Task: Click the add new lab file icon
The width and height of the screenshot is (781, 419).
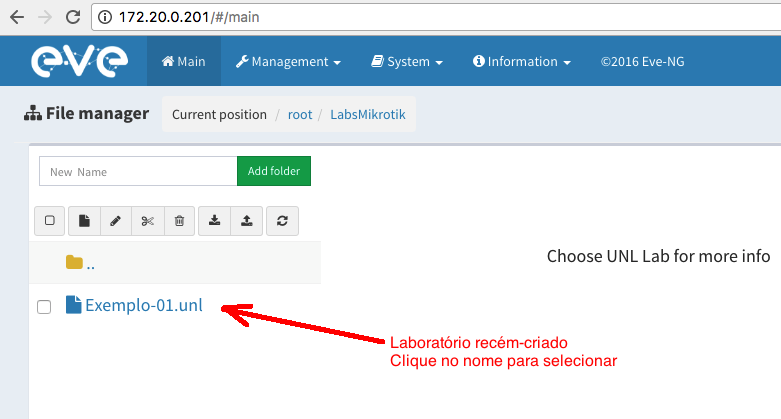Action: [x=84, y=221]
